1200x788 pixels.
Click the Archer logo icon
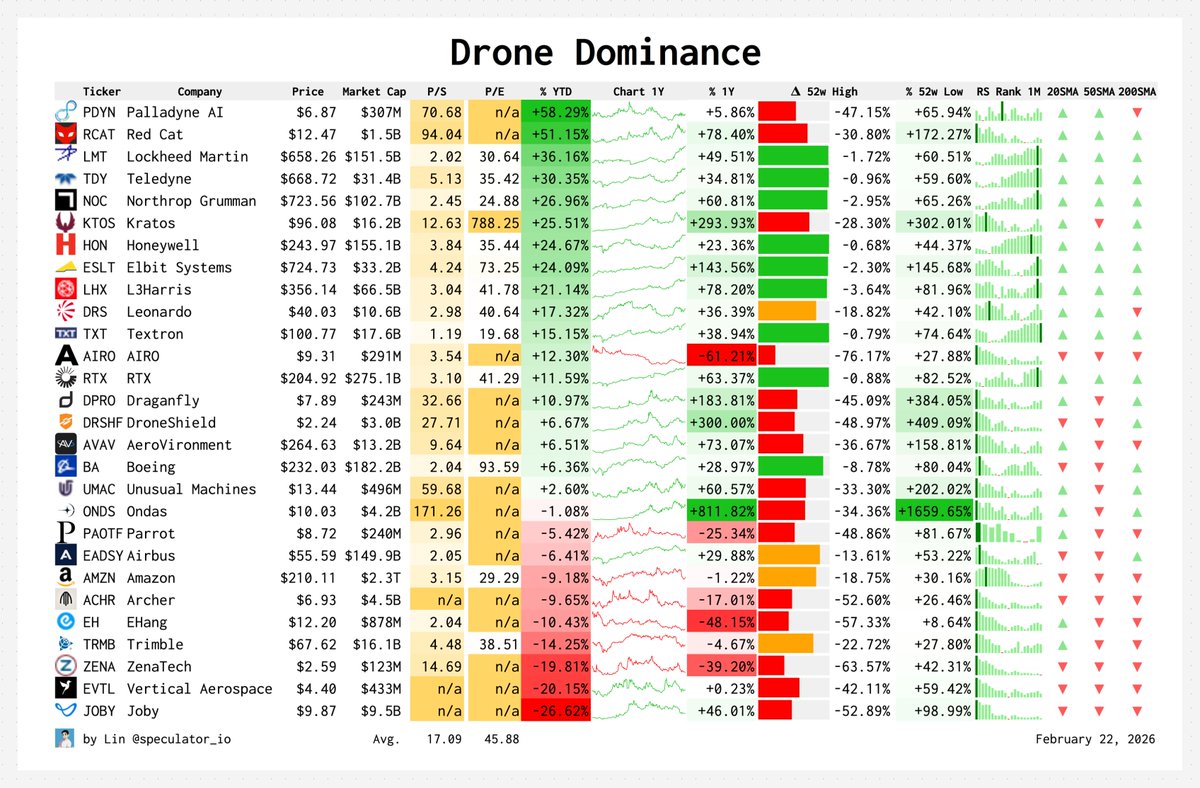click(66, 599)
